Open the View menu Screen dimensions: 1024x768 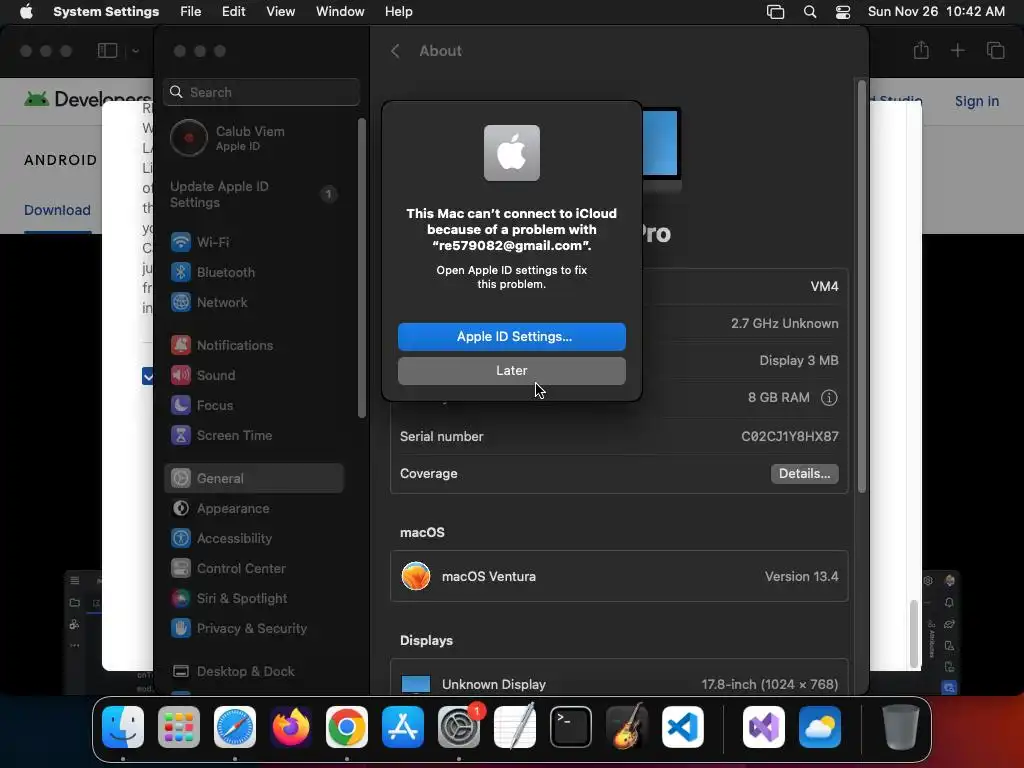[x=280, y=12]
